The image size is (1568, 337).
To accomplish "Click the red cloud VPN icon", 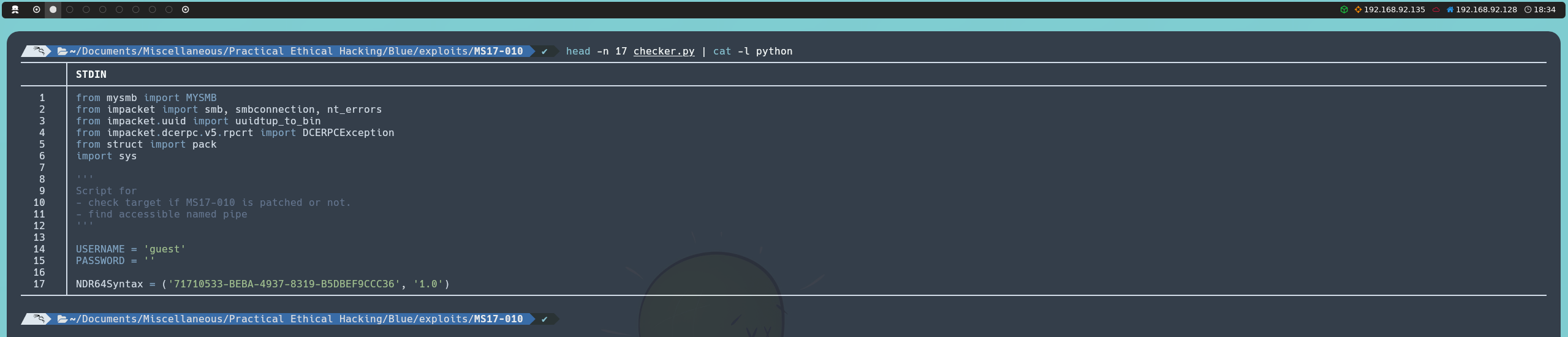I will click(x=1436, y=9).
